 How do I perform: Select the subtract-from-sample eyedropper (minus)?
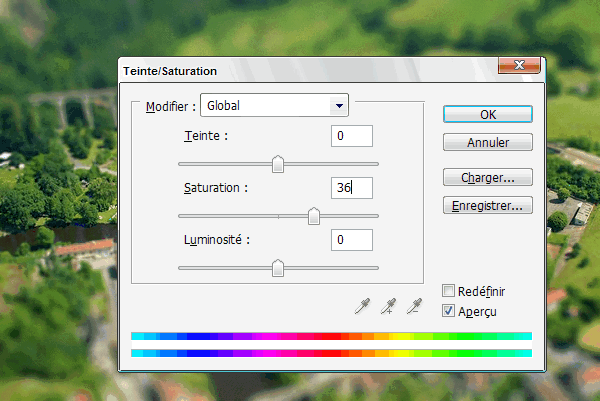tap(414, 306)
